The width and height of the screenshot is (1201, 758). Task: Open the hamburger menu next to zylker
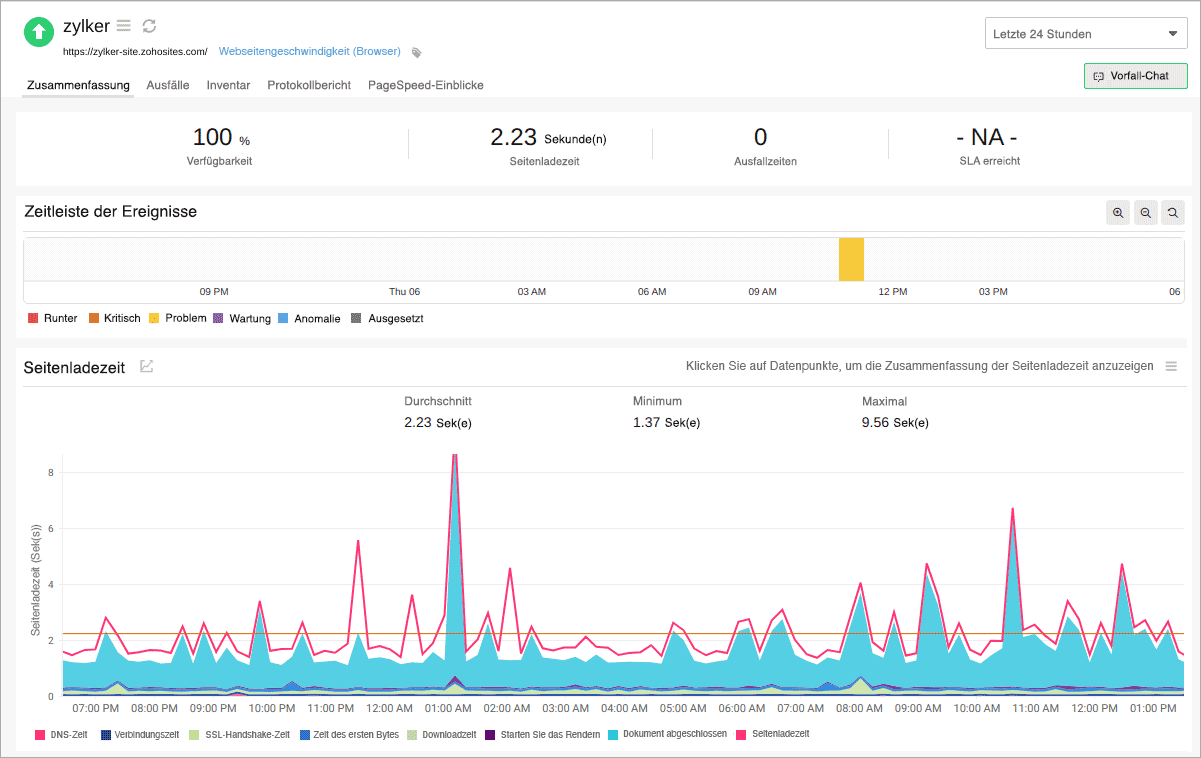click(x=124, y=26)
